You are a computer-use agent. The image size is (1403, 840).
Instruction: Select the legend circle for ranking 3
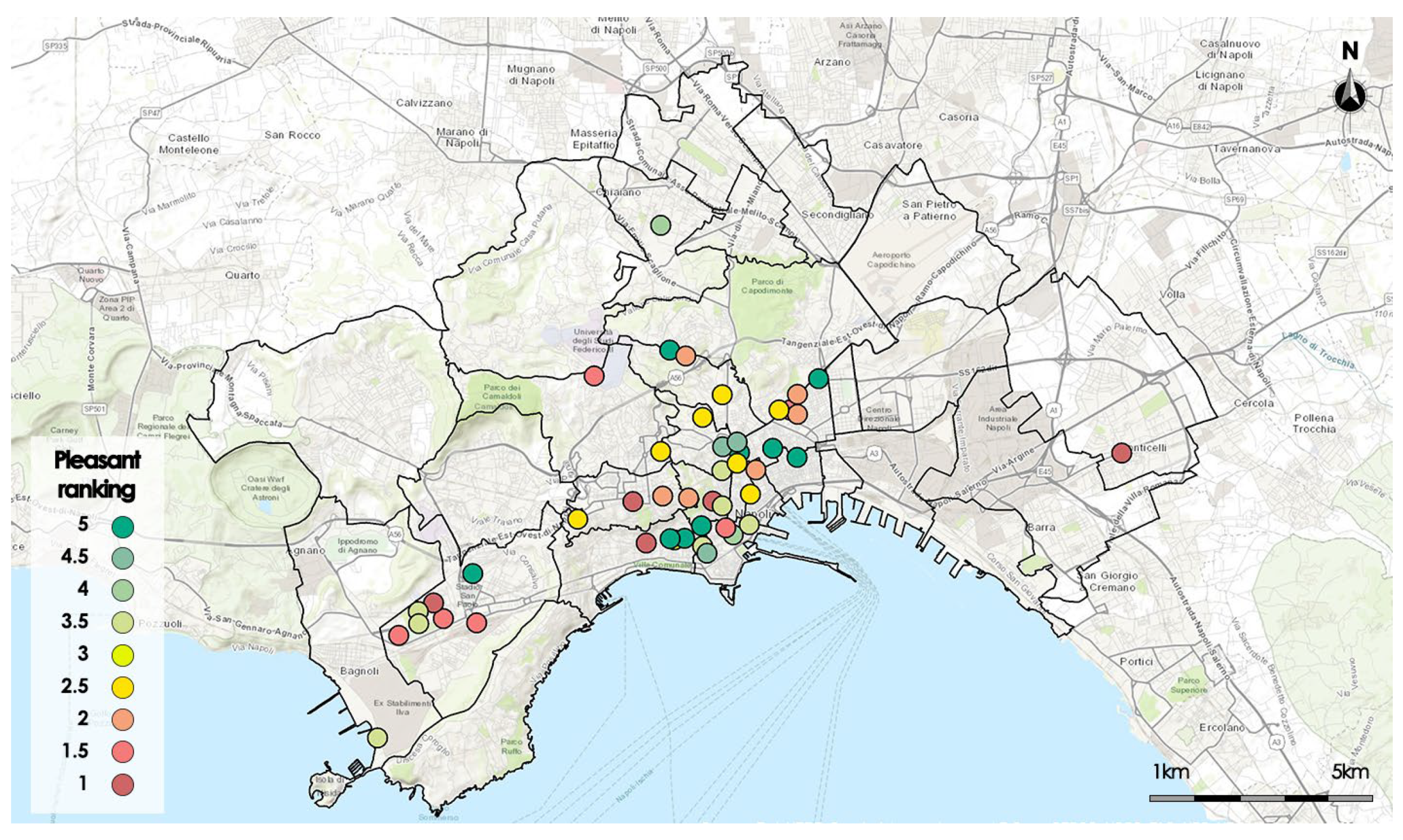123,655
